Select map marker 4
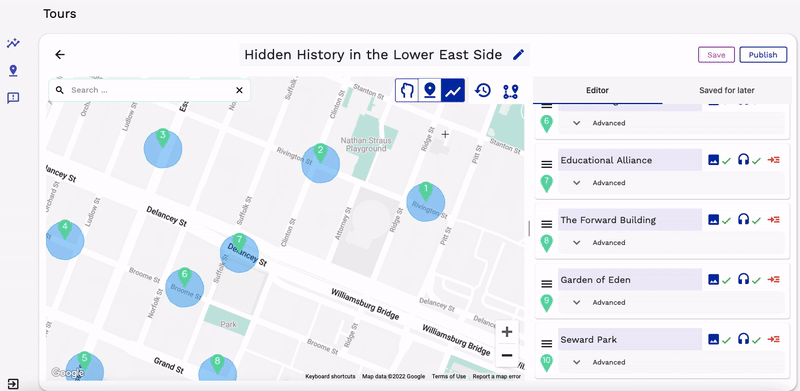 tap(64, 229)
